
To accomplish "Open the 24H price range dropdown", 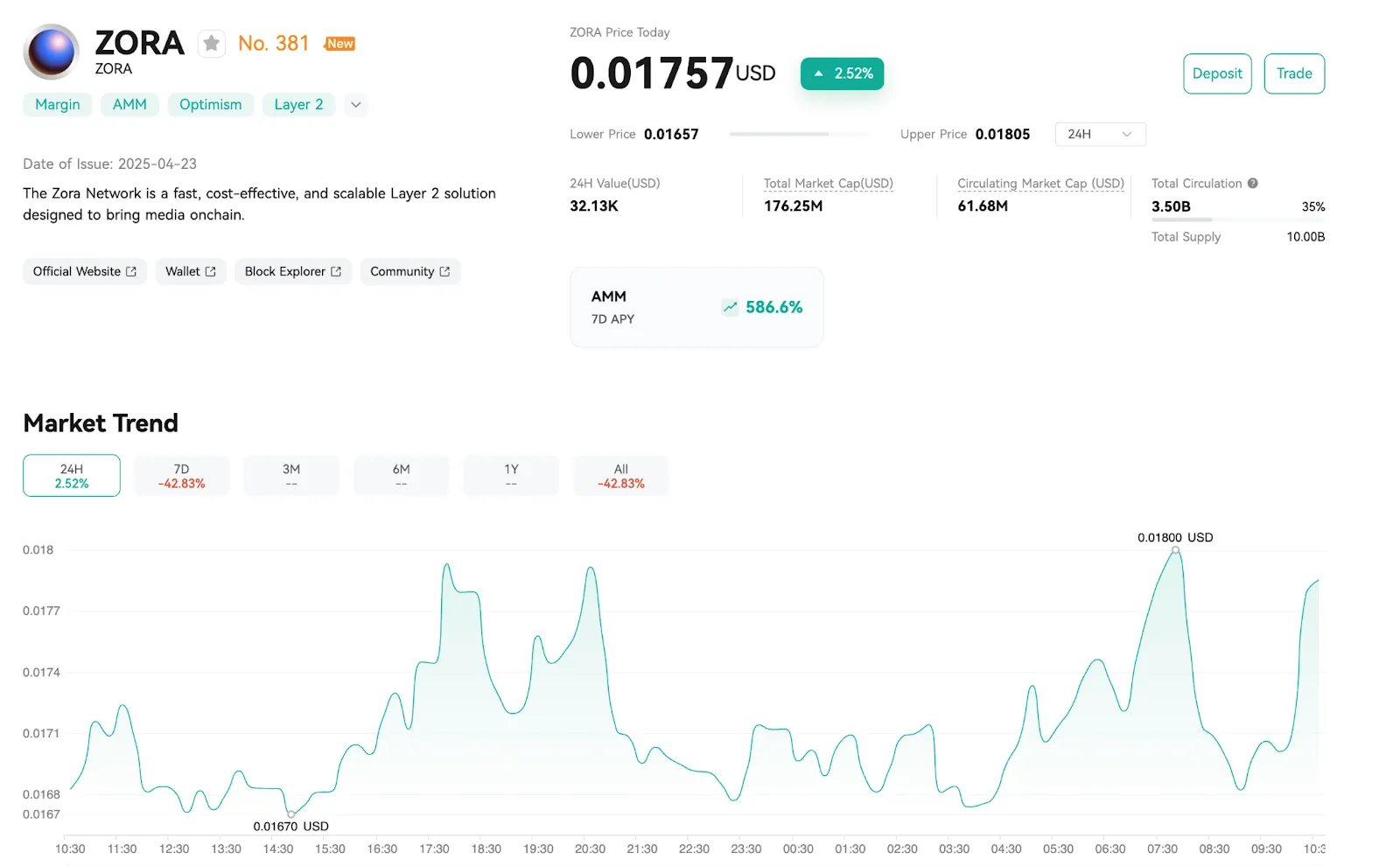I will click(1100, 134).
